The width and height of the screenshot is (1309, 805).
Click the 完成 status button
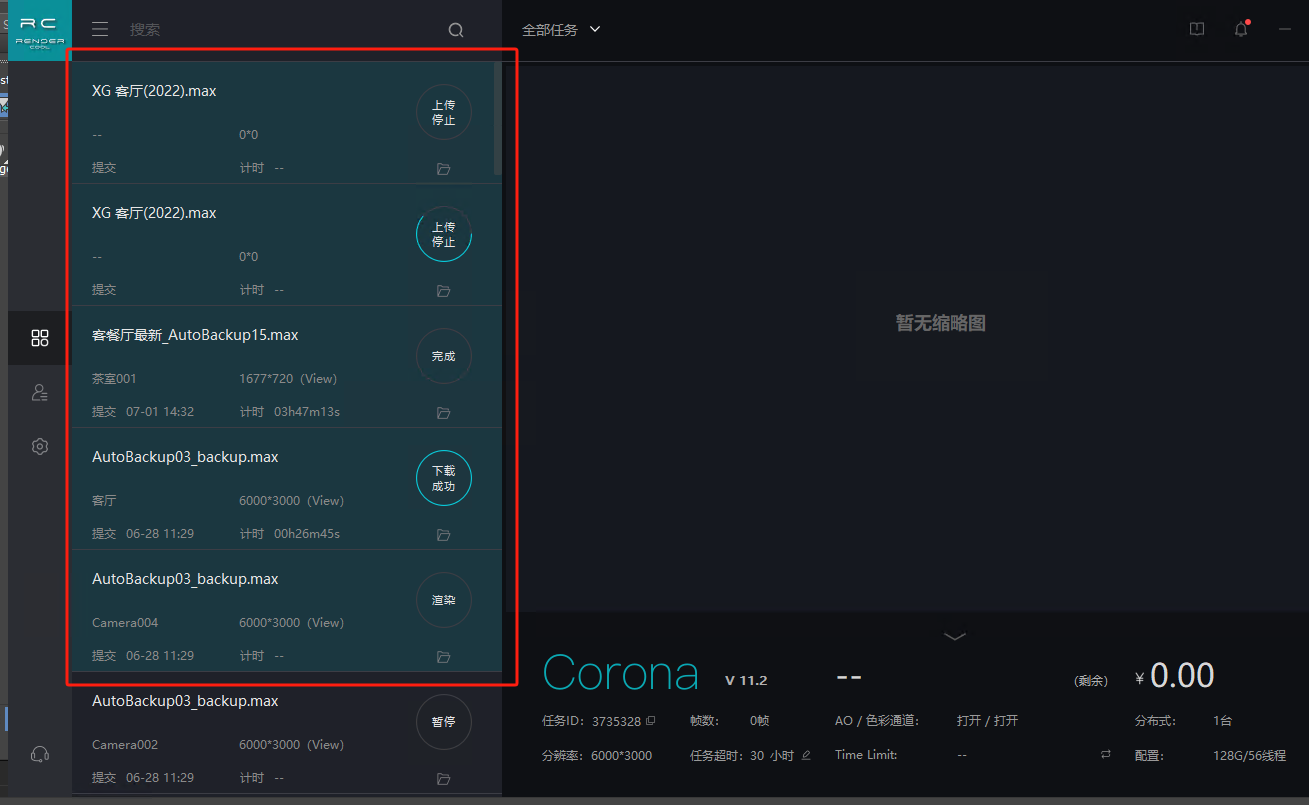tap(443, 357)
